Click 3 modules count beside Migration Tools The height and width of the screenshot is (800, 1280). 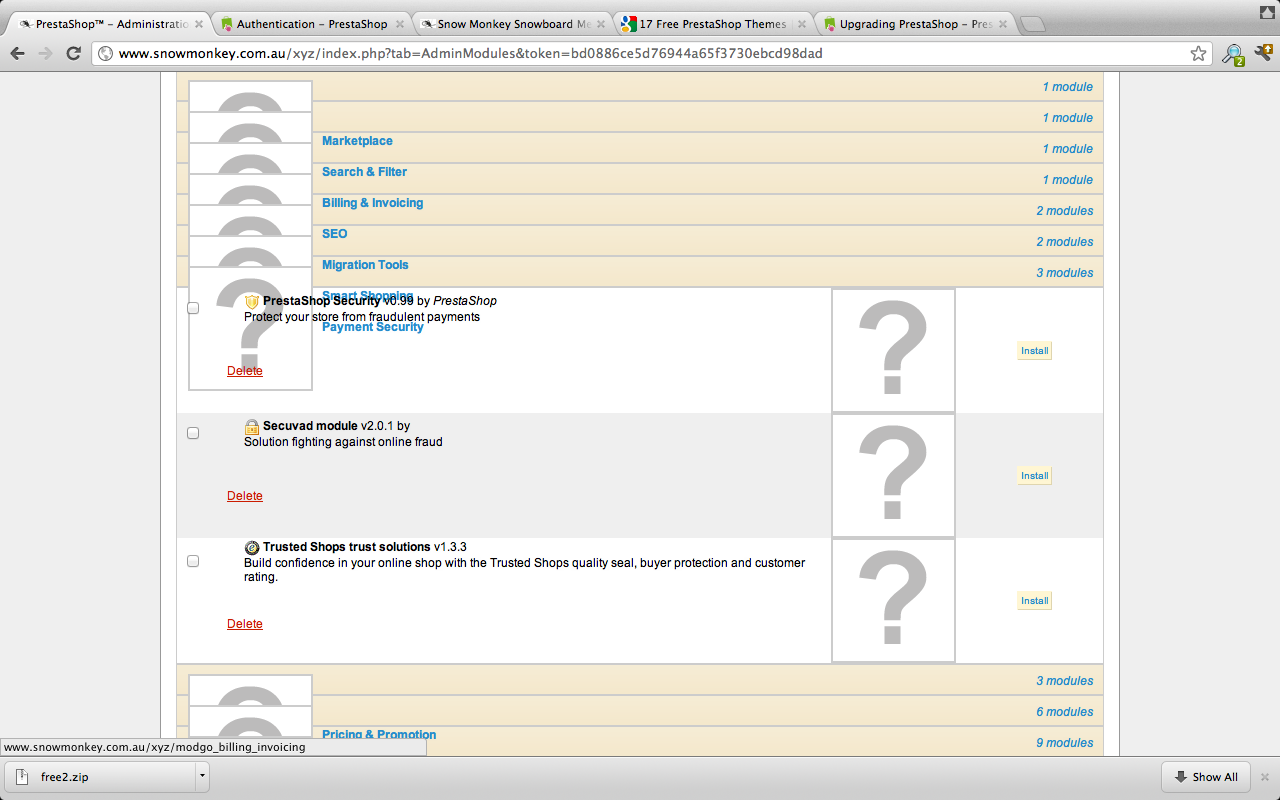tap(1064, 273)
